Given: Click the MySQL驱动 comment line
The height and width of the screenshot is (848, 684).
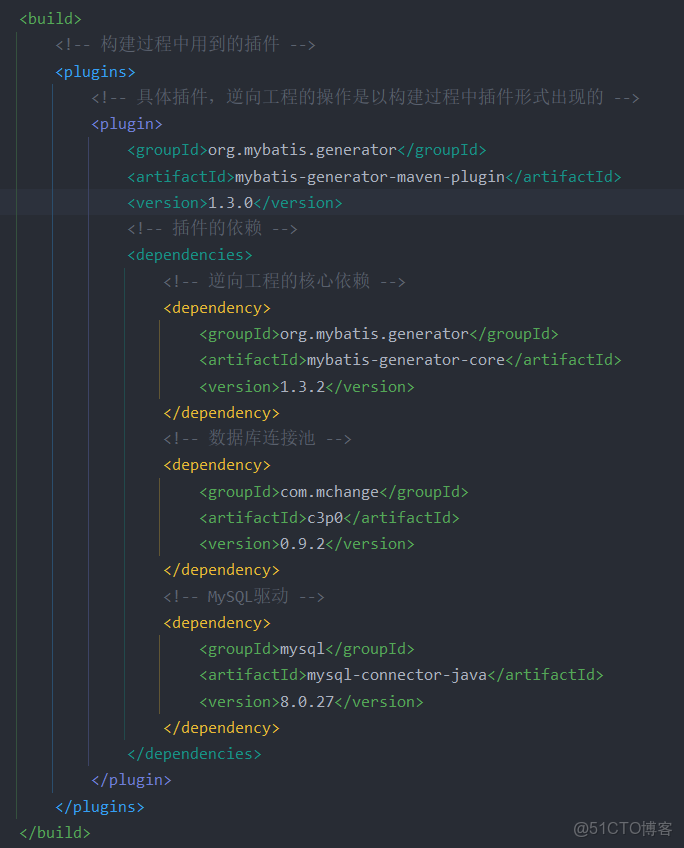Looking at the screenshot, I should (244, 597).
